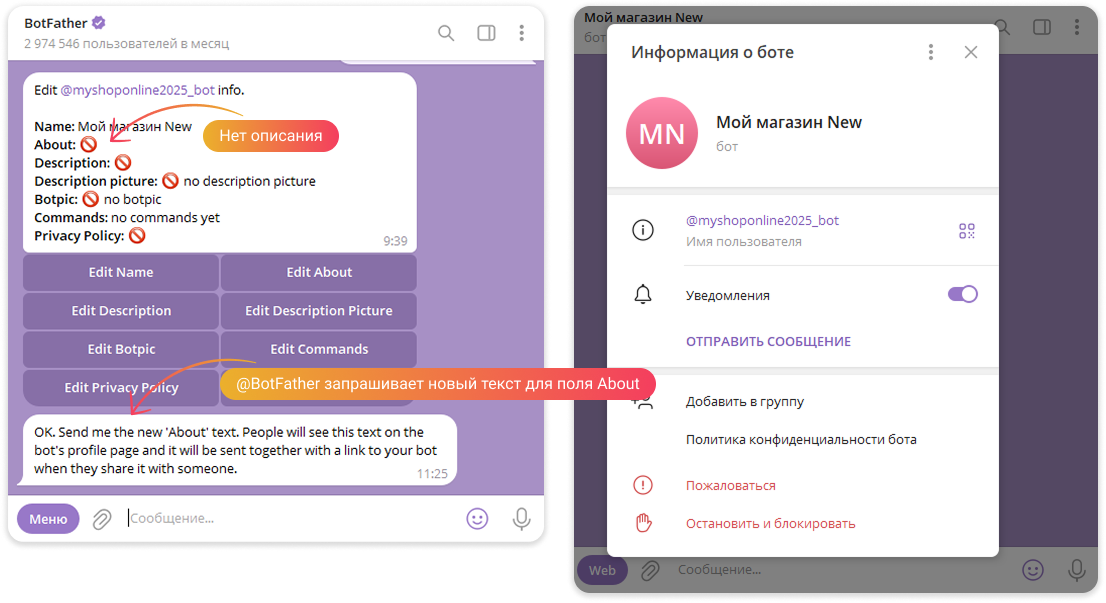The width and height of the screenshot is (1106, 603).
Task: Focus the Сообщение input in the BotFather chat
Action: pyautogui.click(x=289, y=519)
